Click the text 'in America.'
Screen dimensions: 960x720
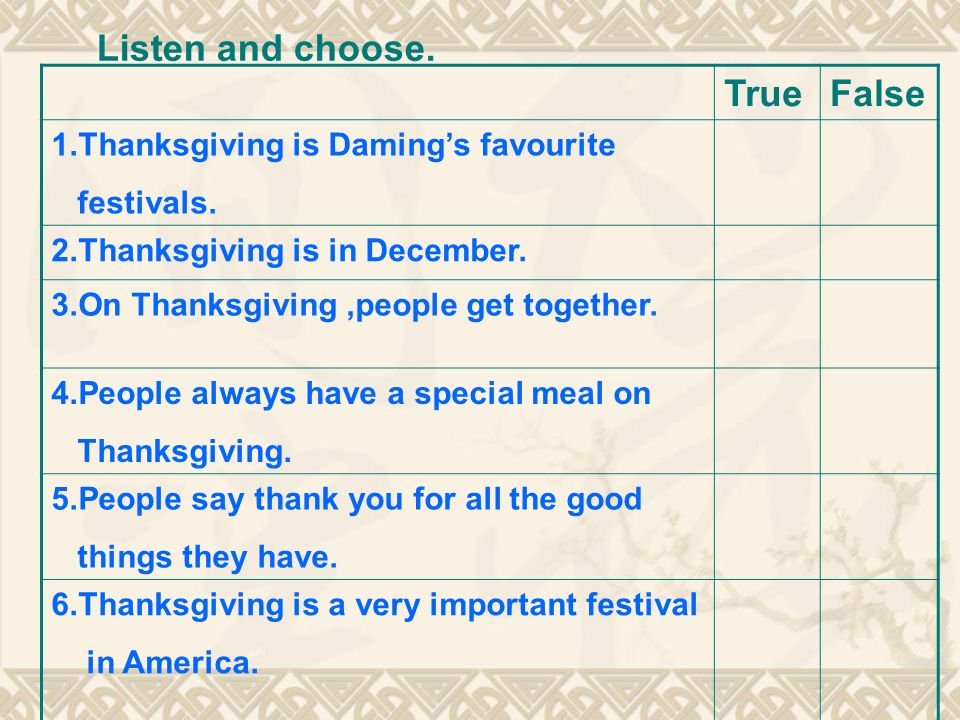[173, 662]
